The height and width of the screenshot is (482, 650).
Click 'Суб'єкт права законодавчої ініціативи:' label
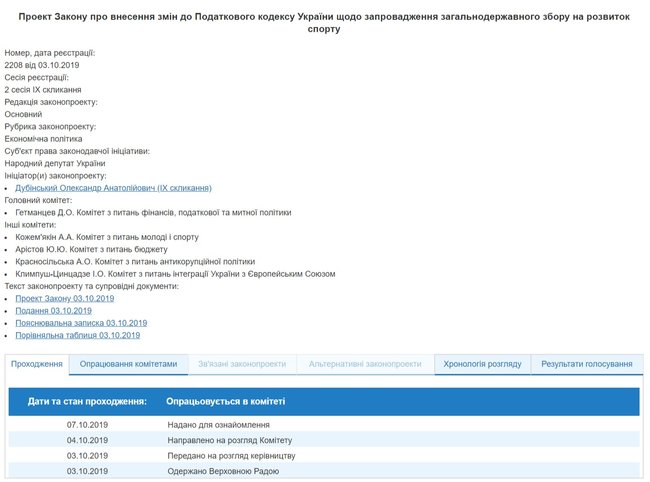coord(77,151)
